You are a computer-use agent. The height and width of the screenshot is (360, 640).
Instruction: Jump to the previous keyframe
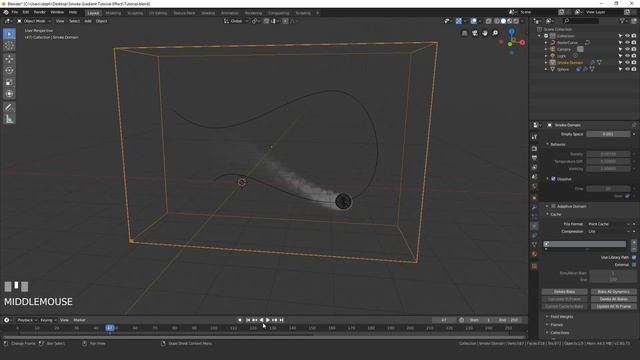254,320
